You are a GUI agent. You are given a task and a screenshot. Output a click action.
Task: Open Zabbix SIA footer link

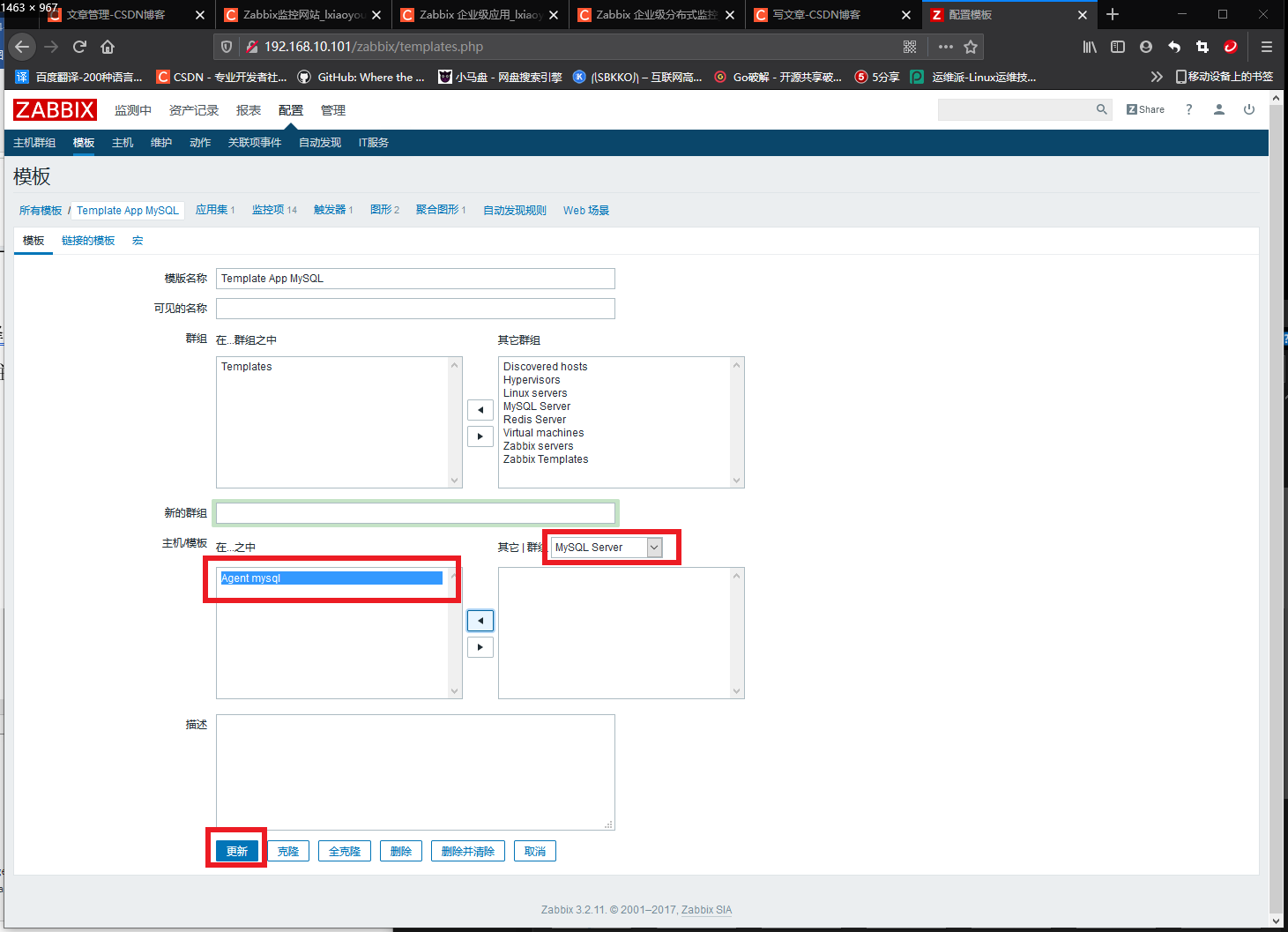pyautogui.click(x=706, y=910)
